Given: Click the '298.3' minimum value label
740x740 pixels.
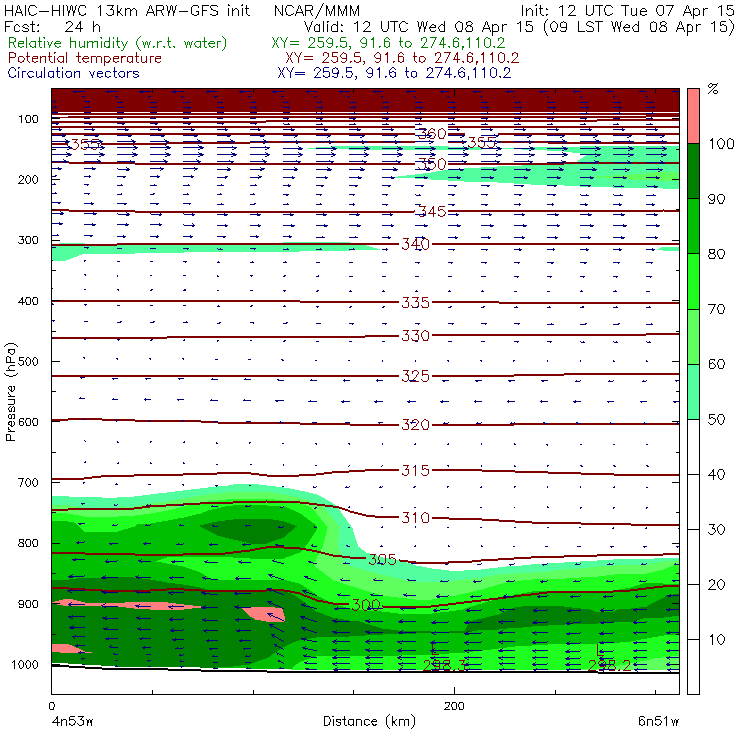Looking at the screenshot, I should point(445,665).
